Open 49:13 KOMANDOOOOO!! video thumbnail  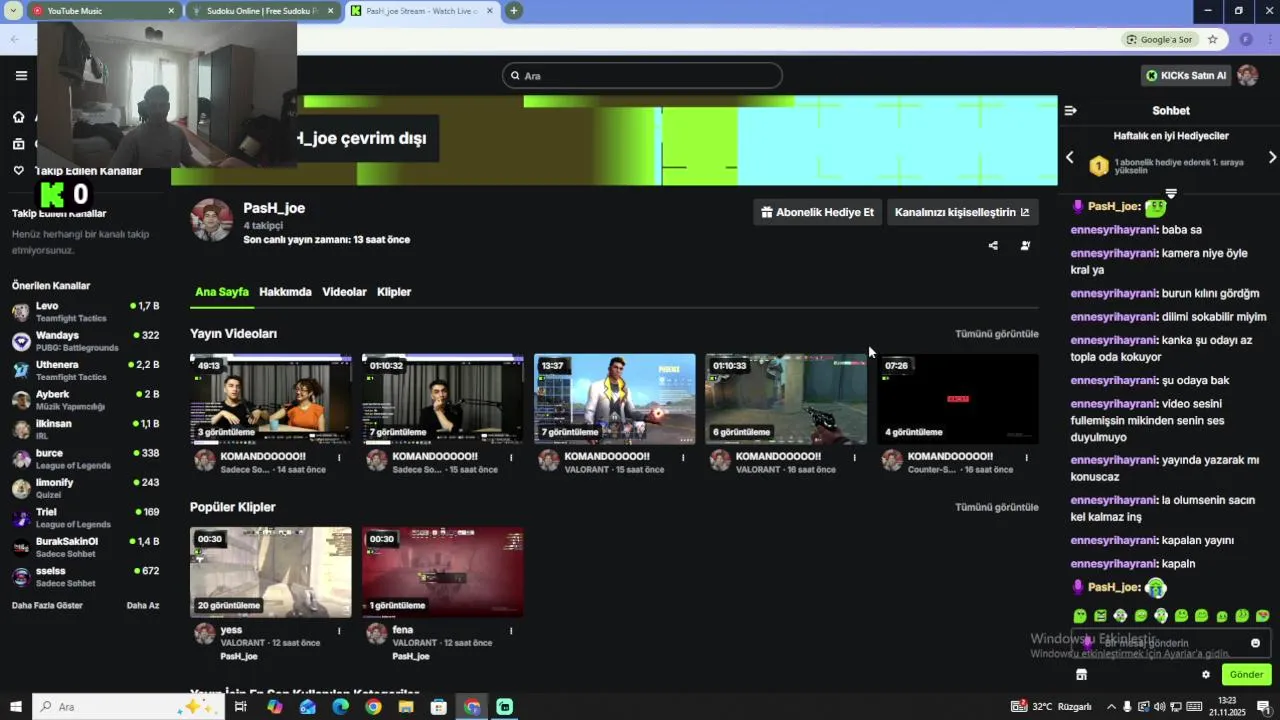pos(271,399)
